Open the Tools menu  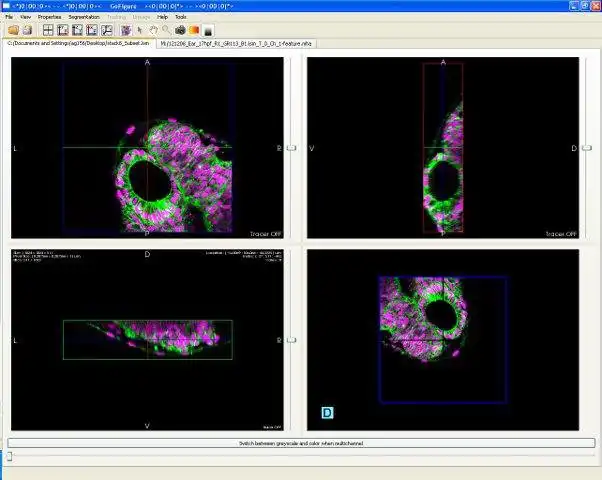pyautogui.click(x=180, y=17)
